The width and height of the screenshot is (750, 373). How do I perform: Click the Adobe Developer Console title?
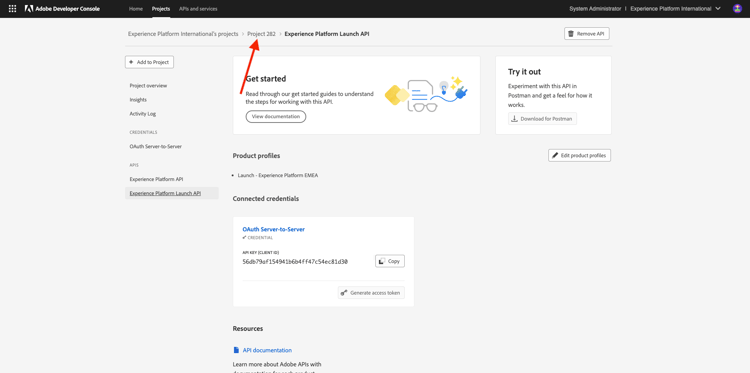(67, 9)
